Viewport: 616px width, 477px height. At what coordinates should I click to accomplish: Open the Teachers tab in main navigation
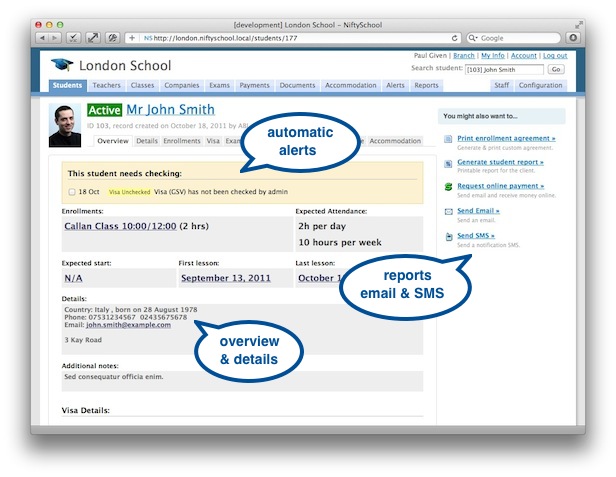[x=106, y=85]
